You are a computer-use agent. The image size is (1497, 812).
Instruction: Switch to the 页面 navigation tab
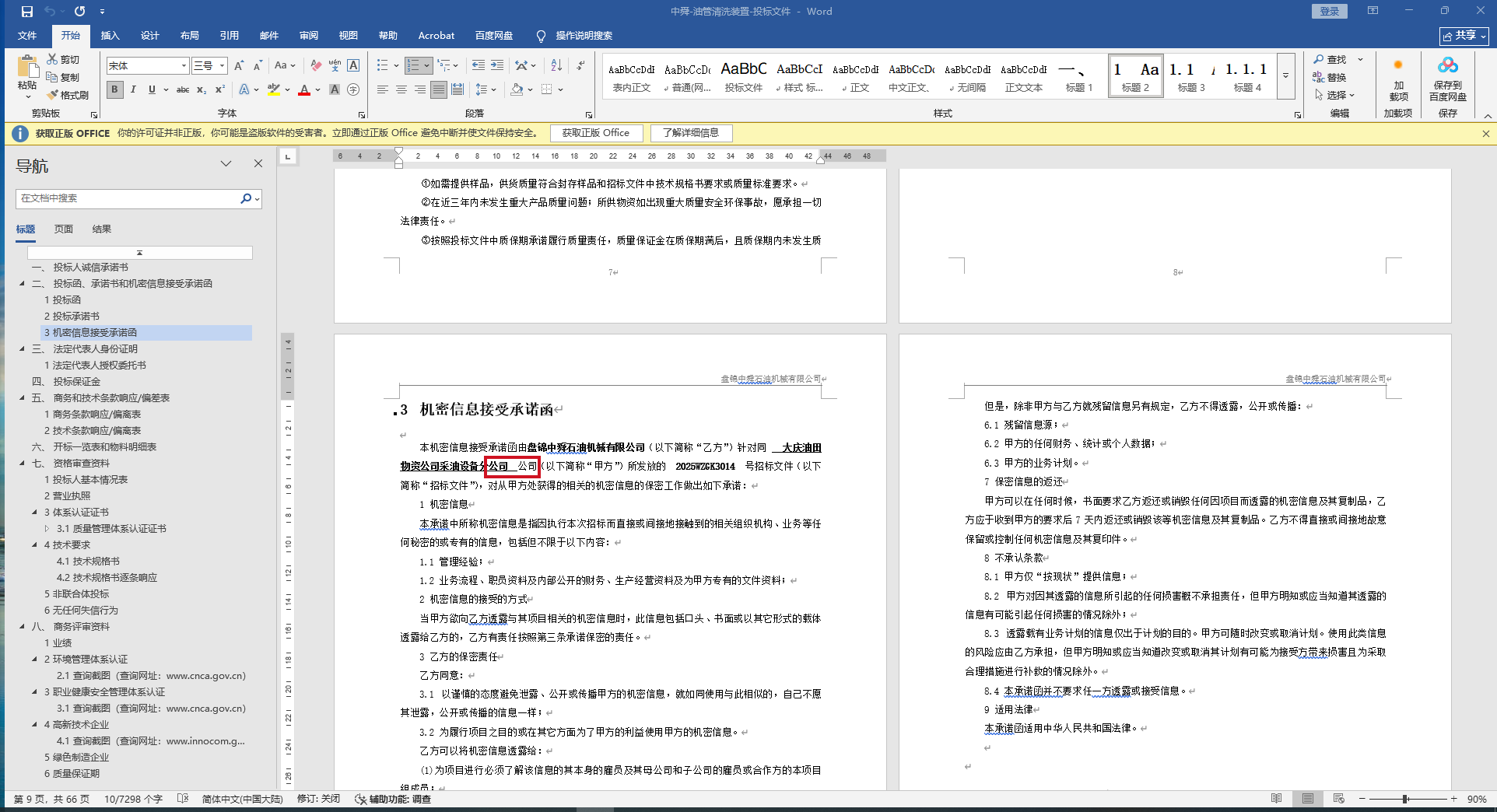(x=64, y=229)
